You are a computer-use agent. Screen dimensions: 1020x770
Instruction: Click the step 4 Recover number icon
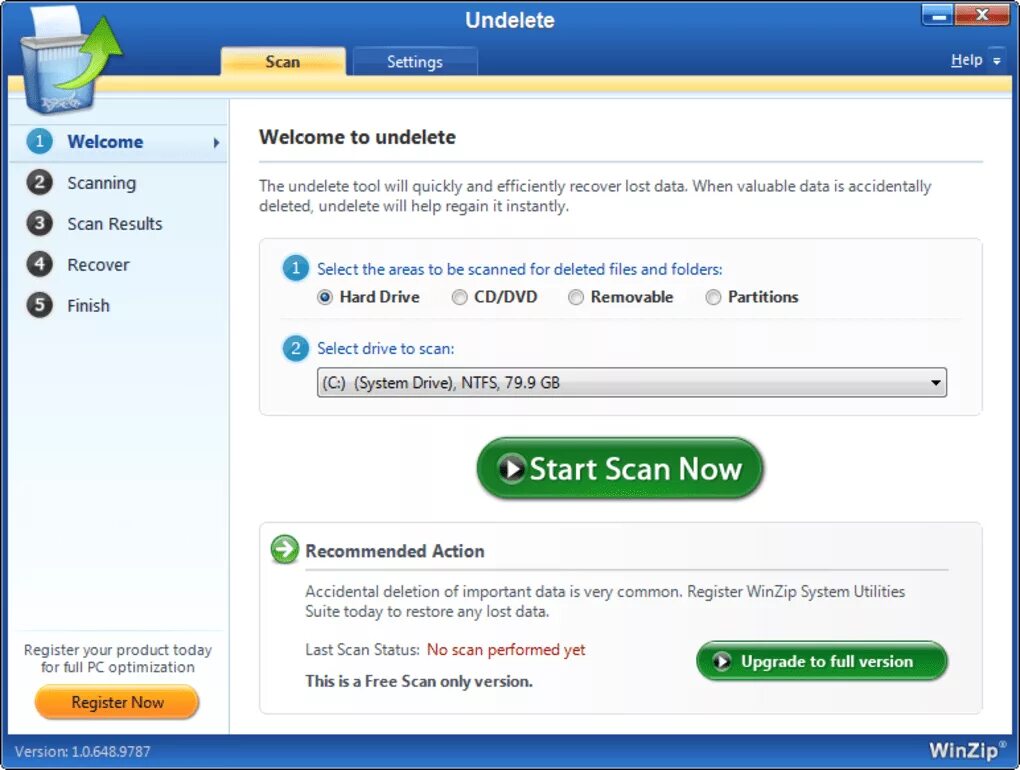pyautogui.click(x=40, y=264)
